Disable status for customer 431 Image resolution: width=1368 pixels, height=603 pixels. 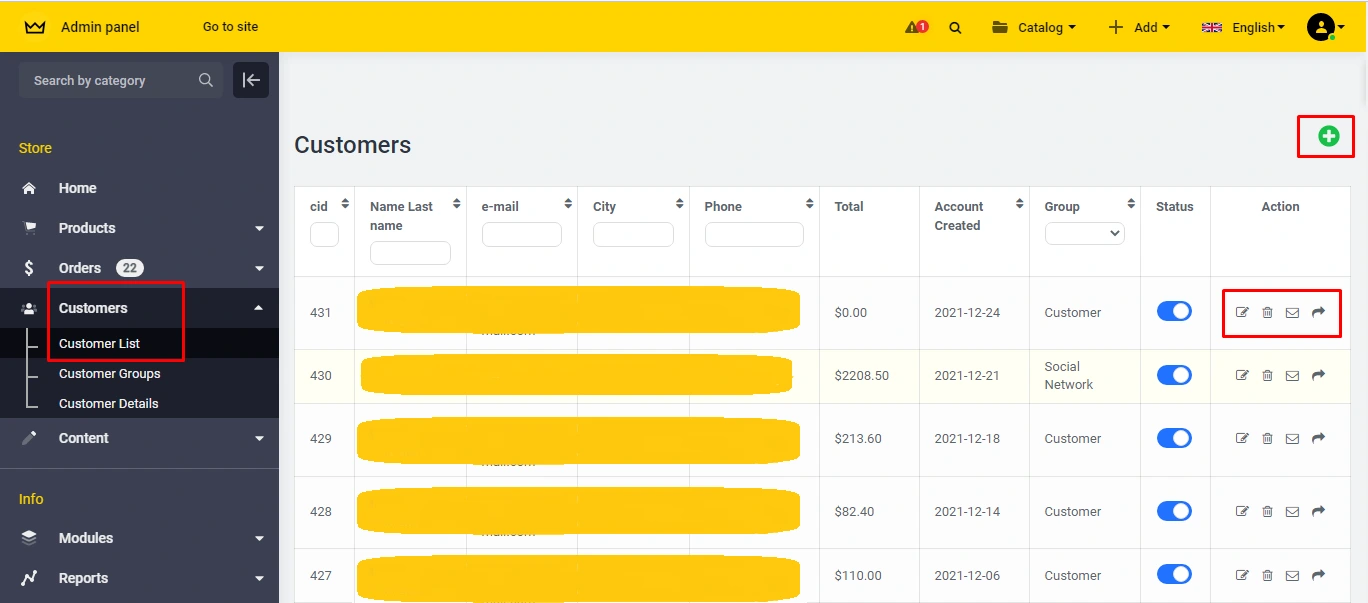point(1174,311)
